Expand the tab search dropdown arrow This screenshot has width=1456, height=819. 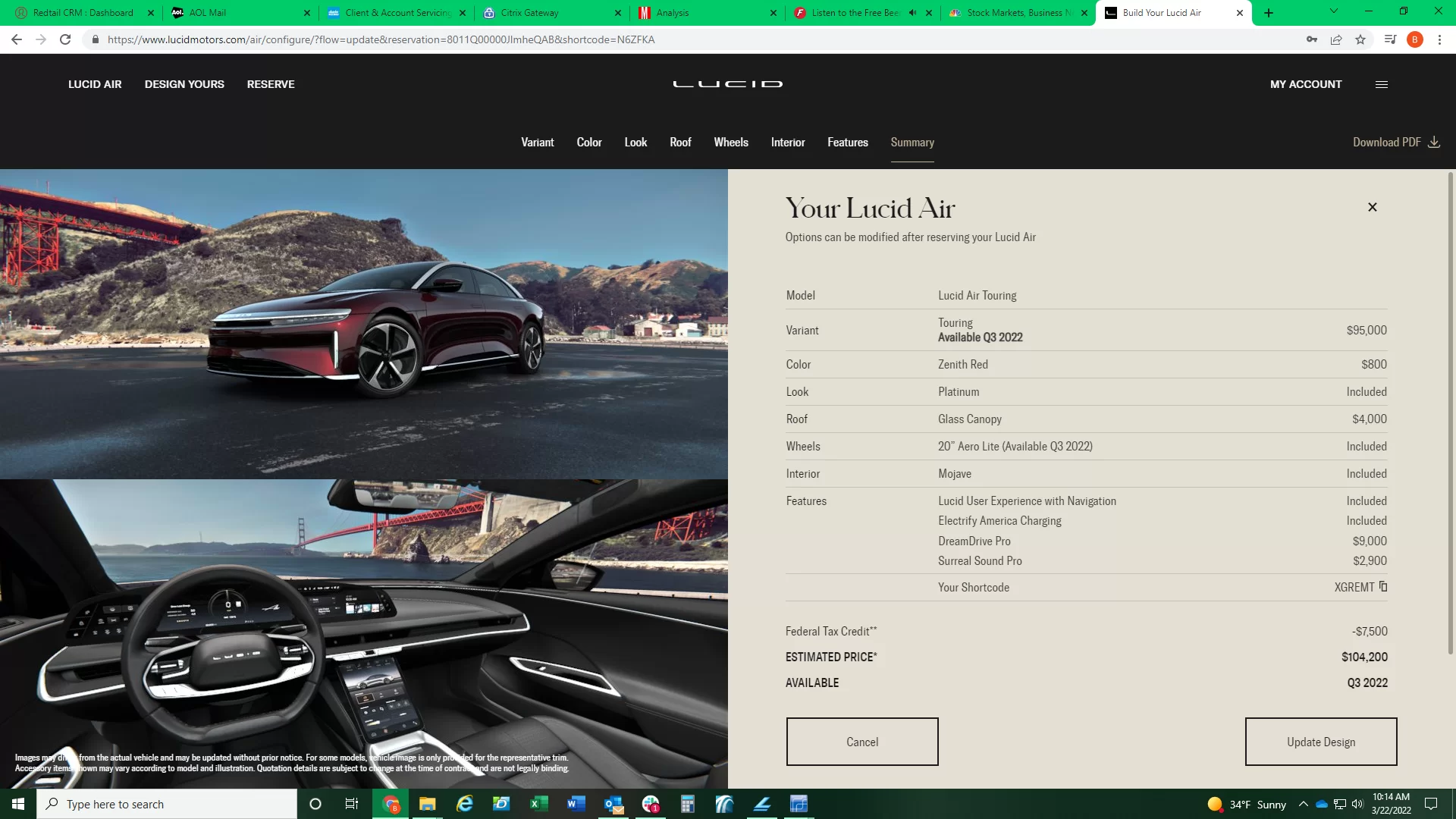(1333, 11)
